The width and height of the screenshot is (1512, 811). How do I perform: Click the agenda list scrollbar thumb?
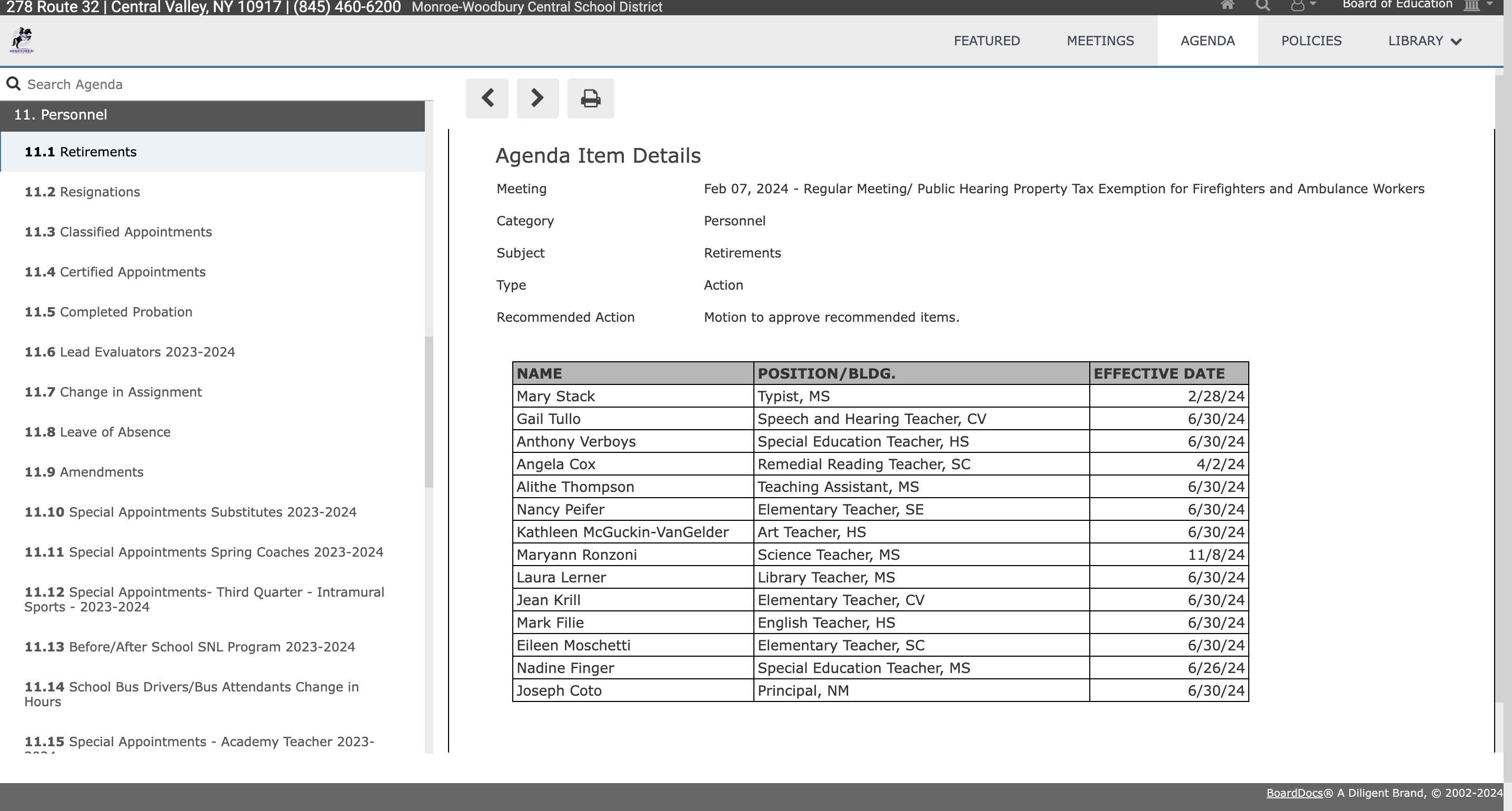(x=429, y=411)
